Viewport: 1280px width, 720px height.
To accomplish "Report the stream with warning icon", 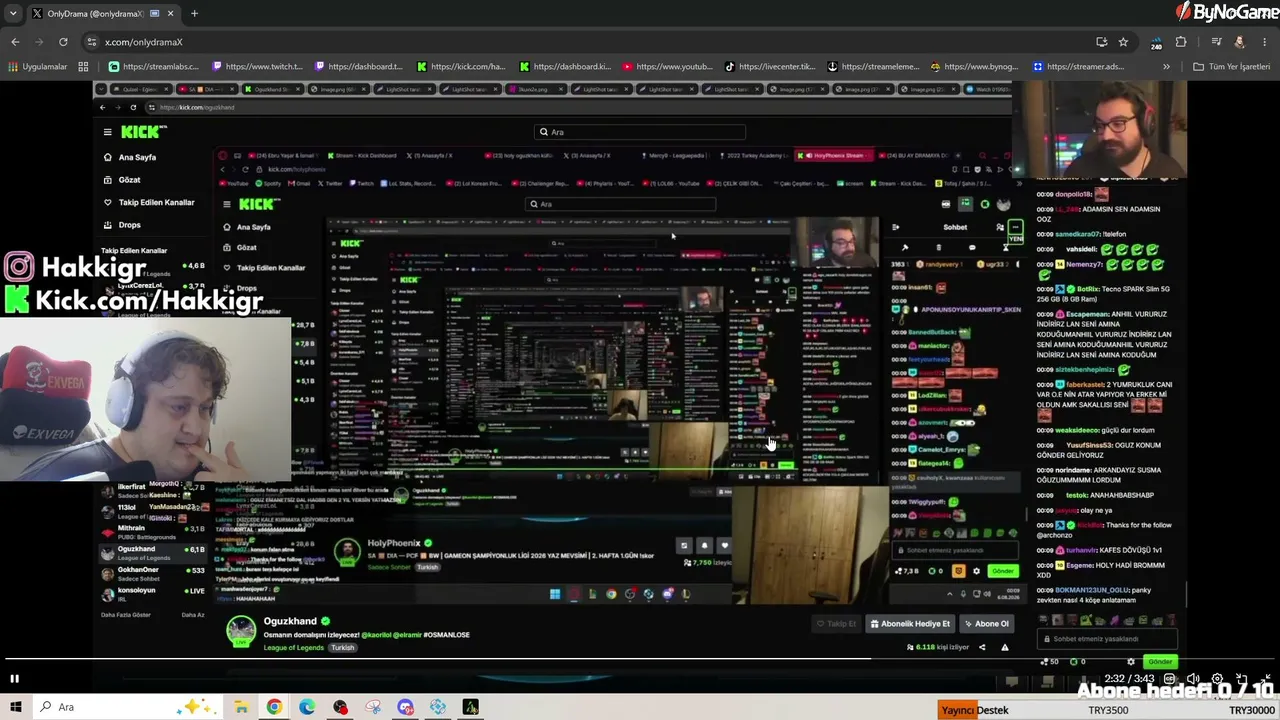I will (x=1004, y=647).
